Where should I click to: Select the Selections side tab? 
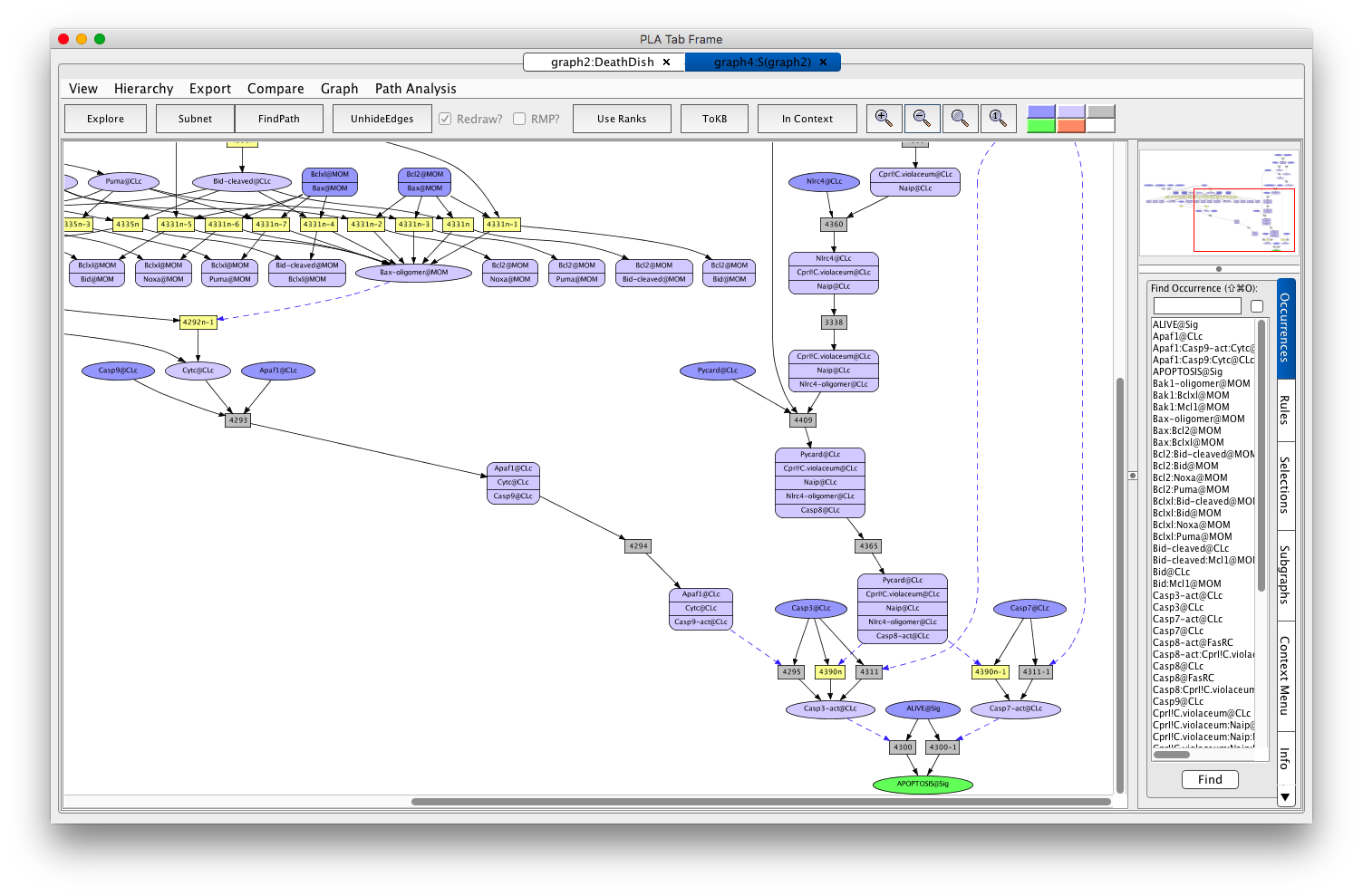click(x=1285, y=486)
